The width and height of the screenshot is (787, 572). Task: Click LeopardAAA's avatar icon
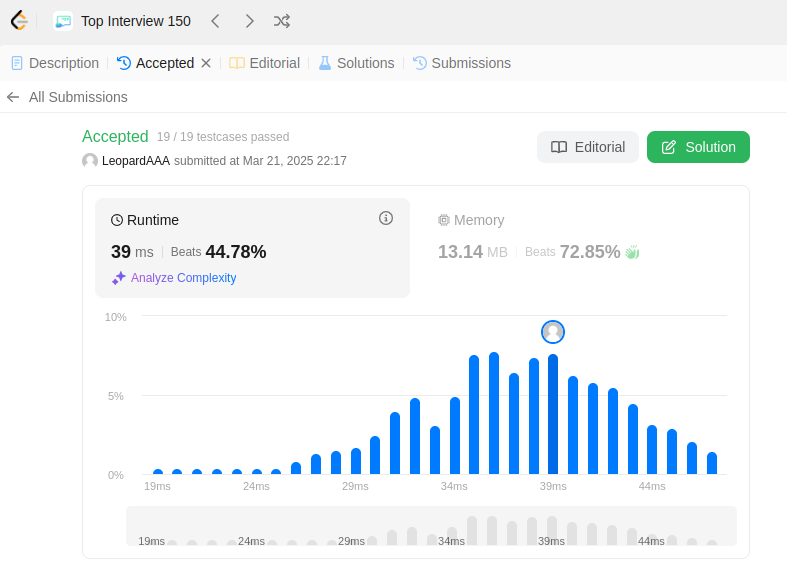tap(90, 161)
